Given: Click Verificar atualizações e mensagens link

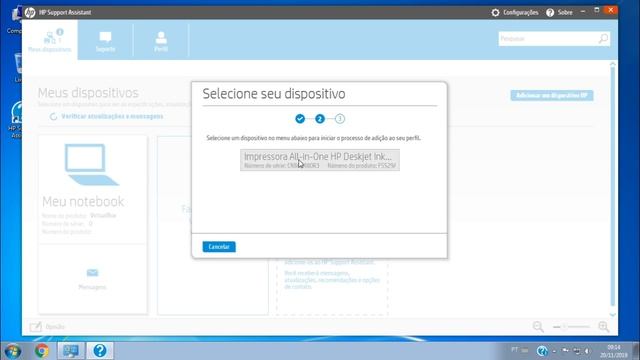Looking at the screenshot, I should [x=112, y=117].
